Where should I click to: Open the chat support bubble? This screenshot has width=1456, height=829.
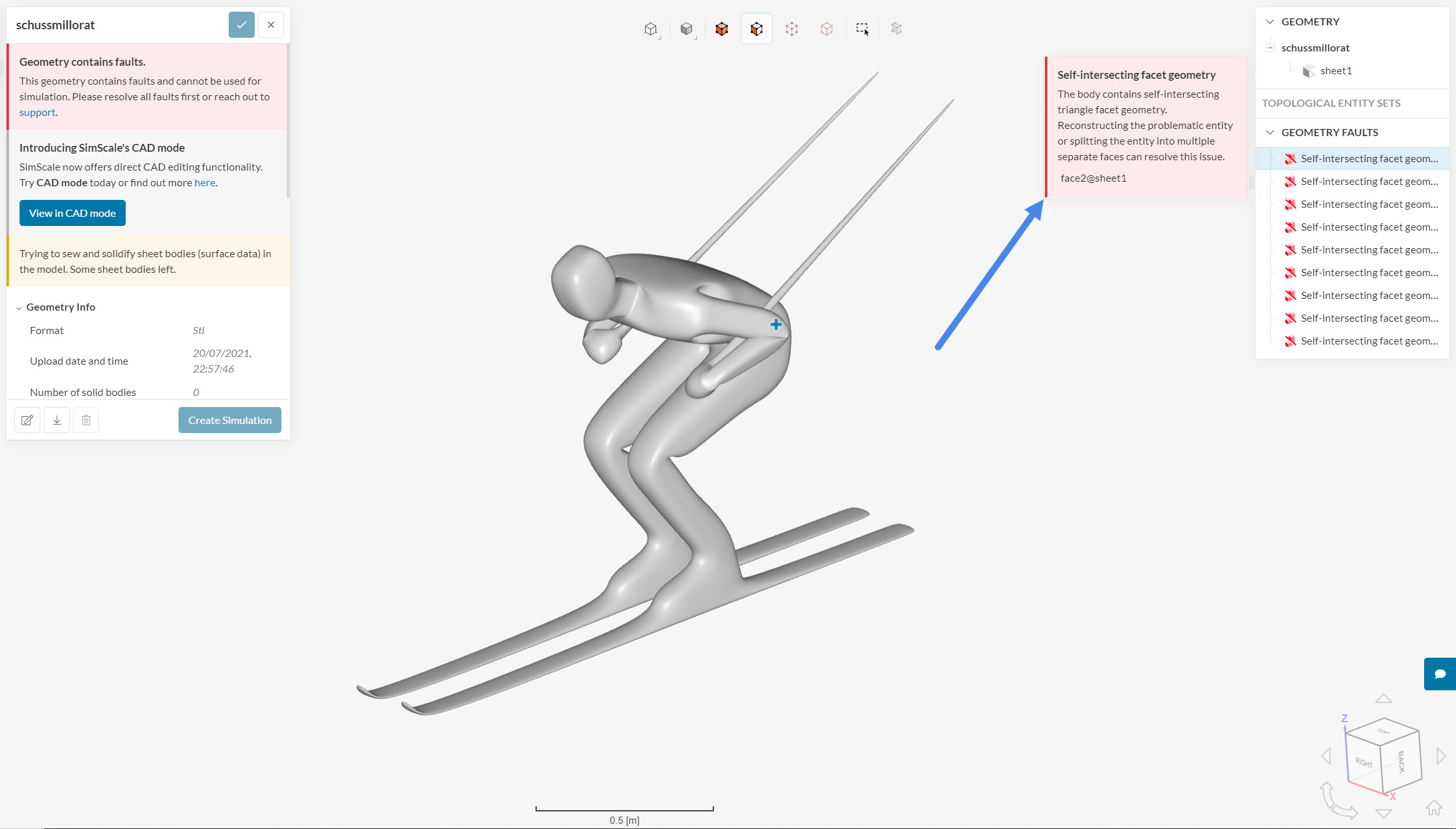pyautogui.click(x=1440, y=673)
